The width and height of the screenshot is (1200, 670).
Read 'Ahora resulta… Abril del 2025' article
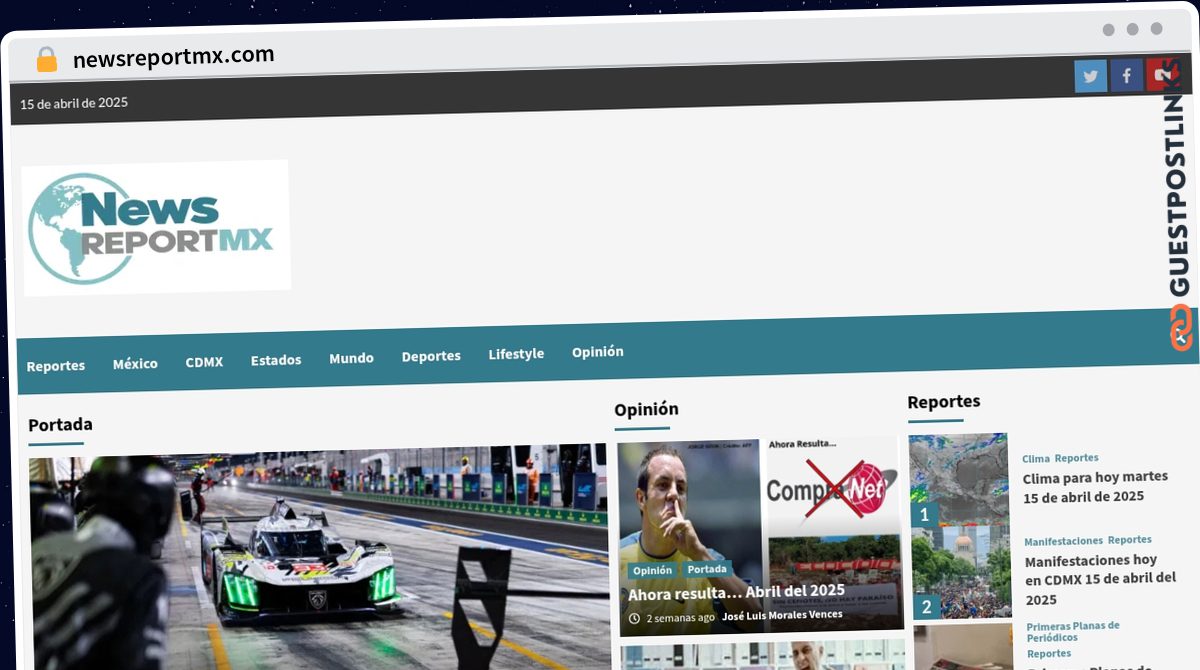(736, 592)
